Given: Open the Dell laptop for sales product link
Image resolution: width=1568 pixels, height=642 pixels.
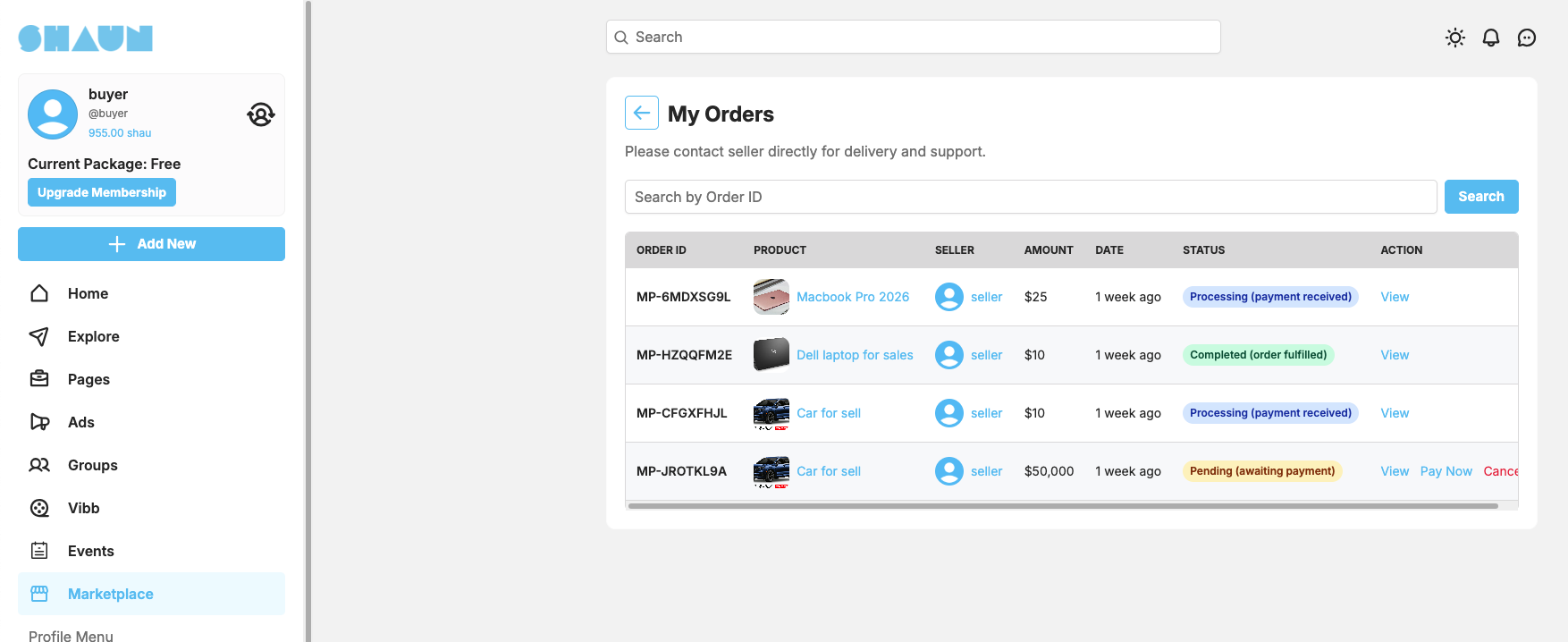Looking at the screenshot, I should (855, 355).
